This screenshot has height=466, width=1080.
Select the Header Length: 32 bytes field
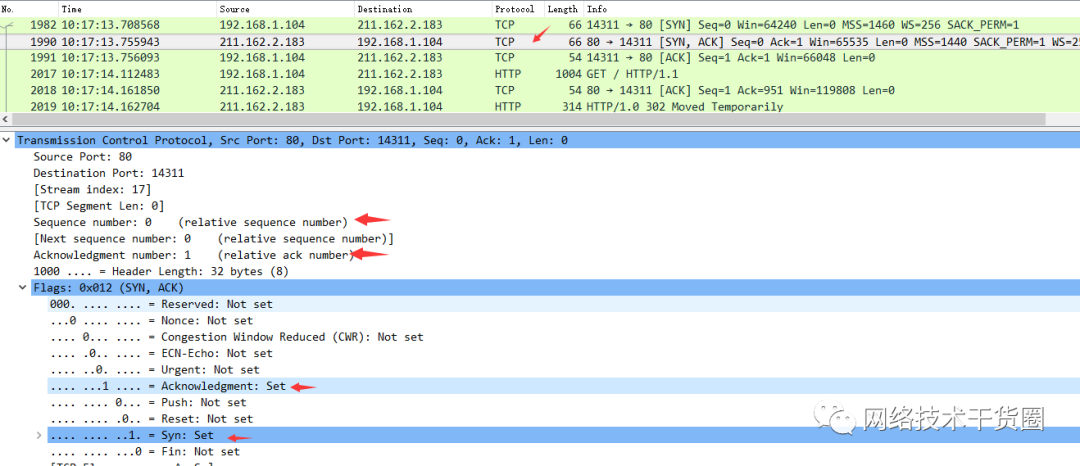(161, 271)
